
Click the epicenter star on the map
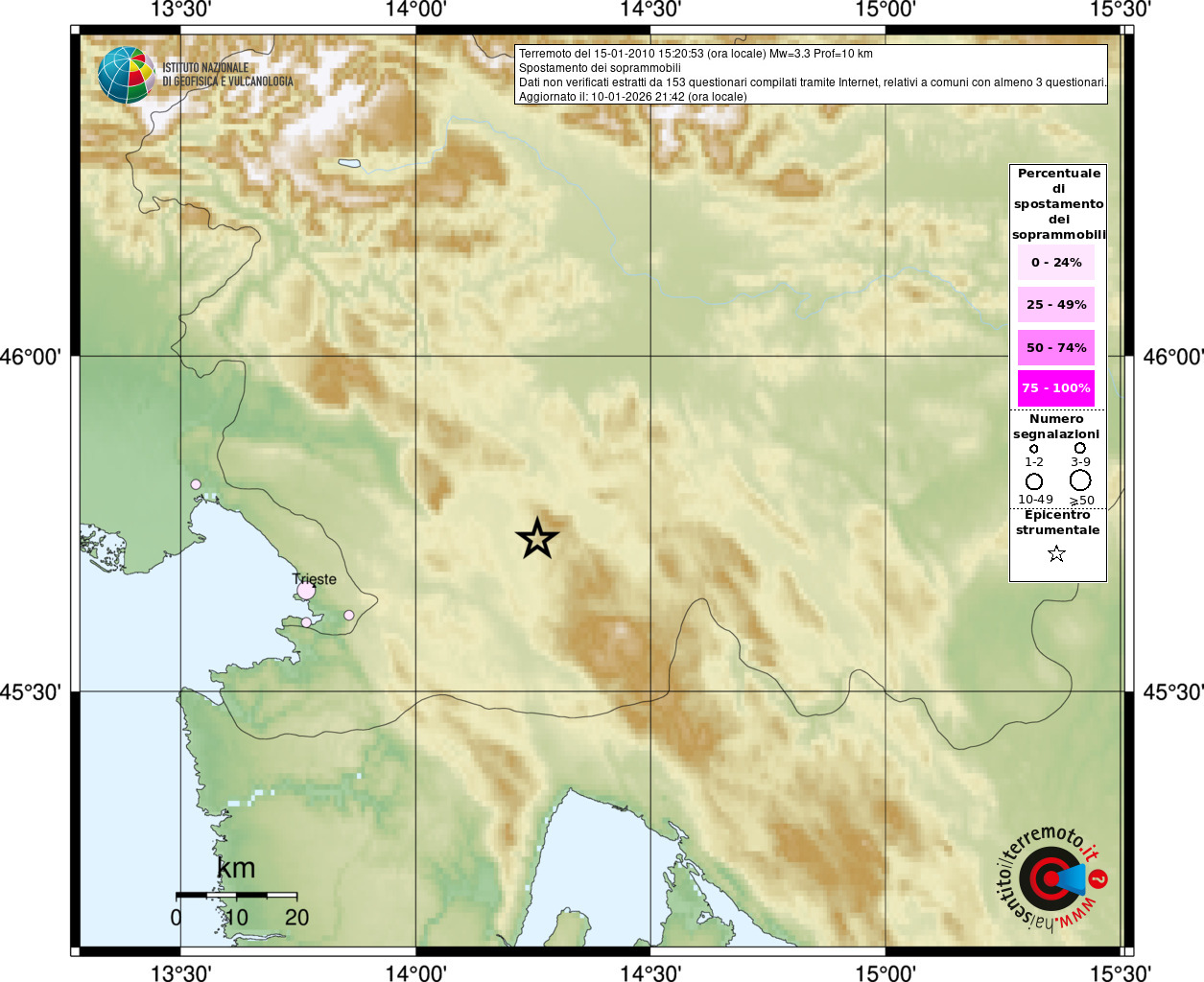(x=537, y=538)
